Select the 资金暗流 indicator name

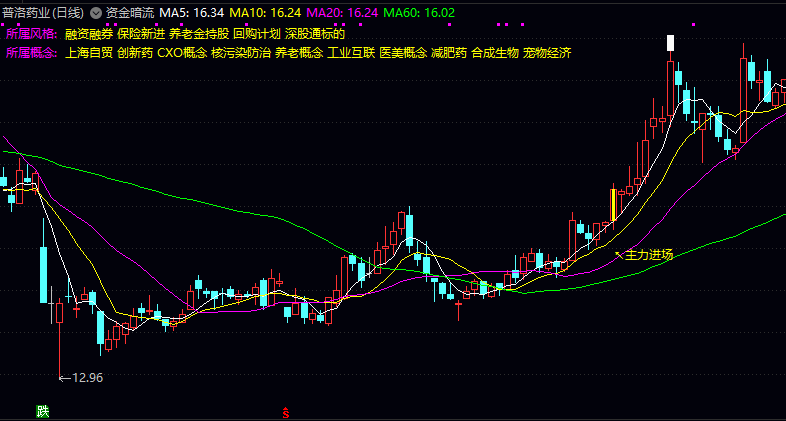[x=129, y=13]
